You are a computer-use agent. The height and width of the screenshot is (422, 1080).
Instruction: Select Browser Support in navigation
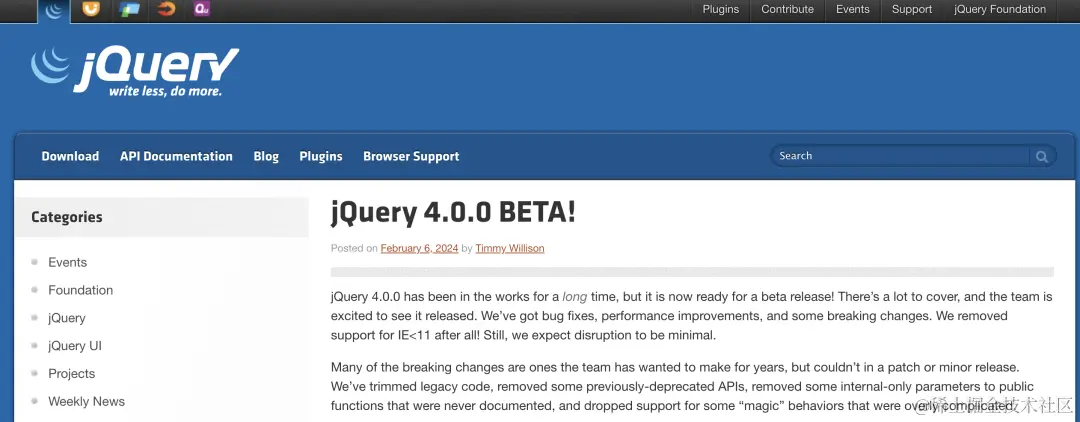411,156
